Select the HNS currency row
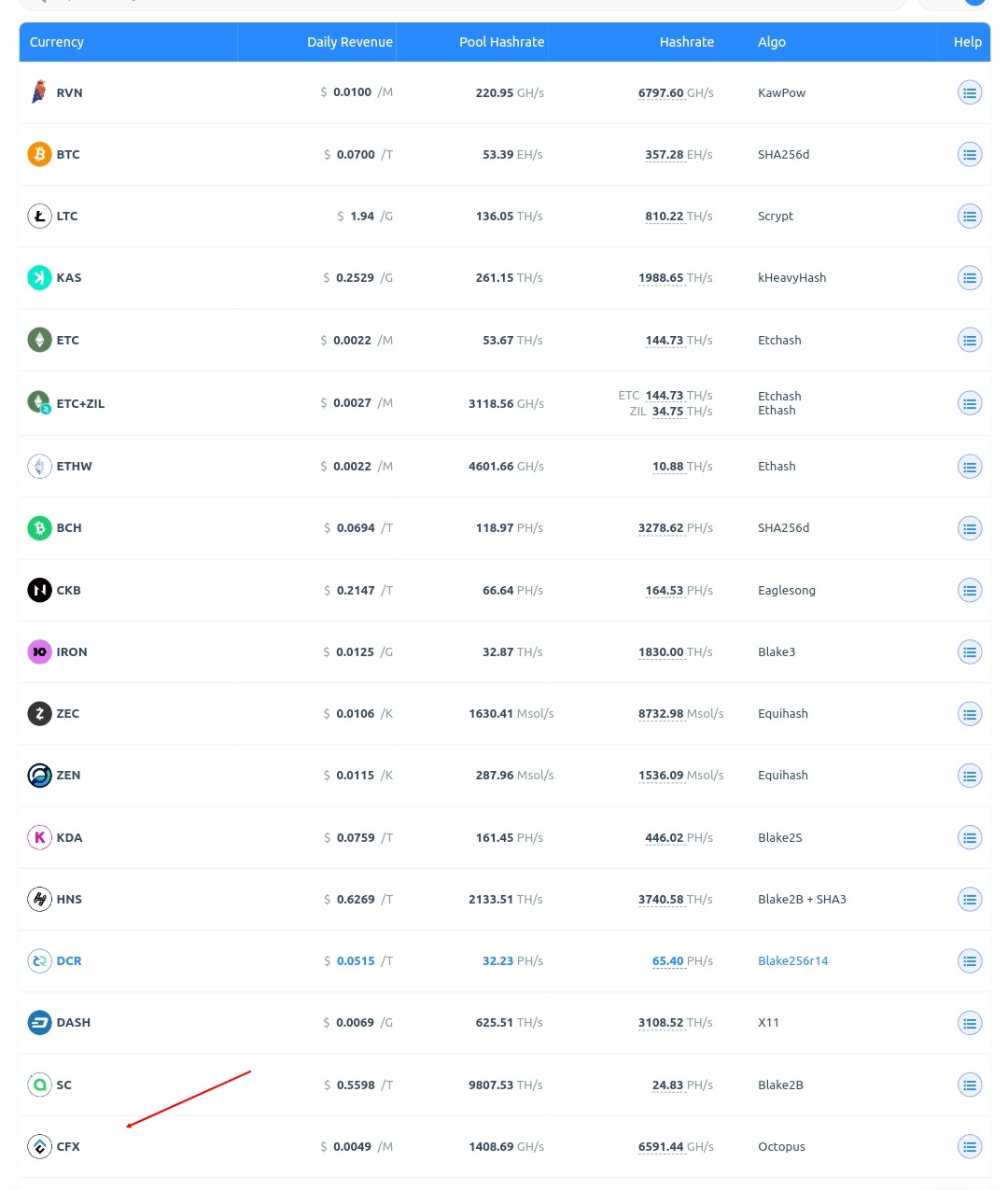The height and width of the screenshot is (1190, 1008). click(504, 900)
